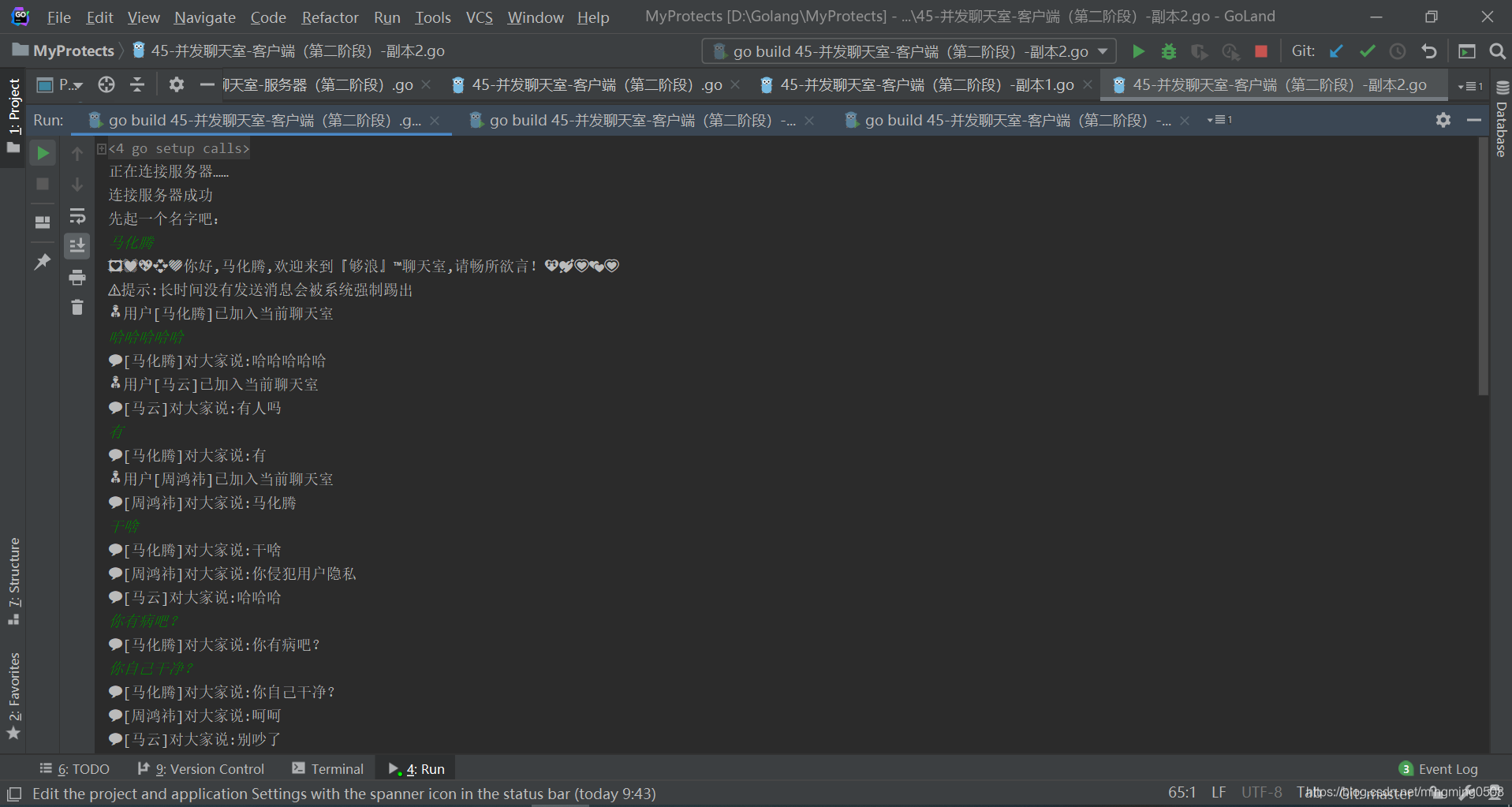1512x807 pixels.
Task: Open Terminal tool window
Action: tap(328, 769)
